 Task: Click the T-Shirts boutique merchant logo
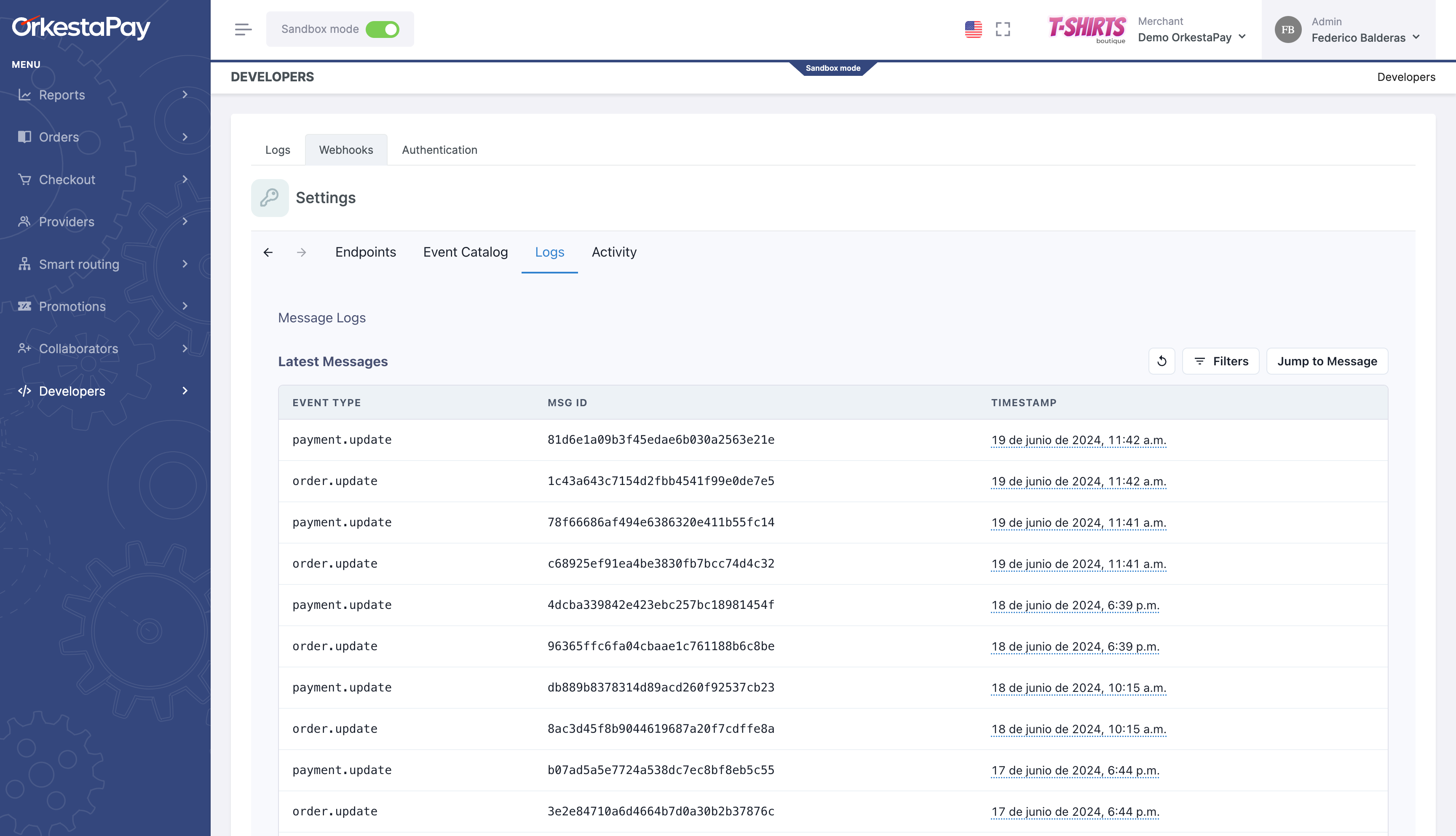click(x=1087, y=29)
